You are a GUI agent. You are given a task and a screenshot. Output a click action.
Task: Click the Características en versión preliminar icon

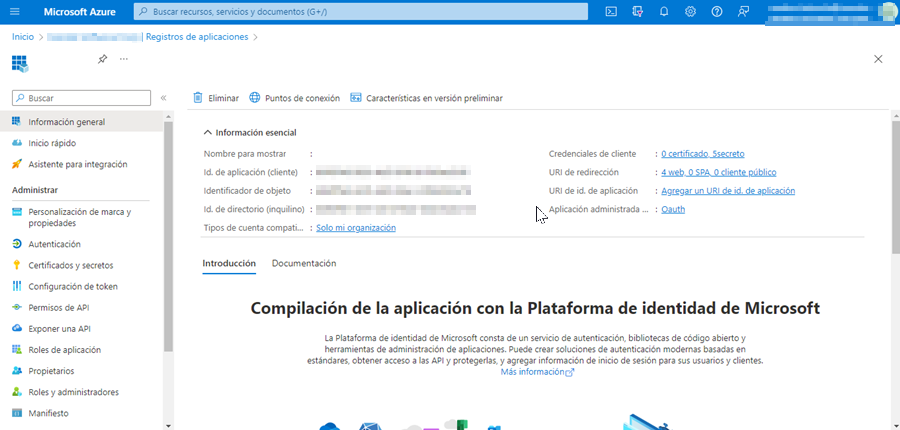tap(356, 98)
